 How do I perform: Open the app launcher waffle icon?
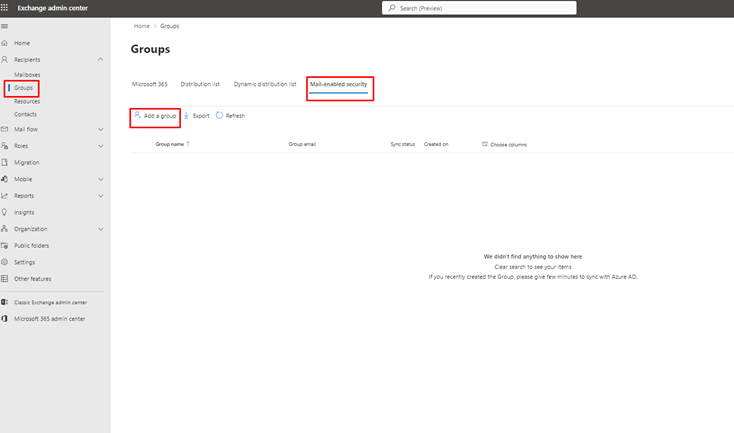4,8
